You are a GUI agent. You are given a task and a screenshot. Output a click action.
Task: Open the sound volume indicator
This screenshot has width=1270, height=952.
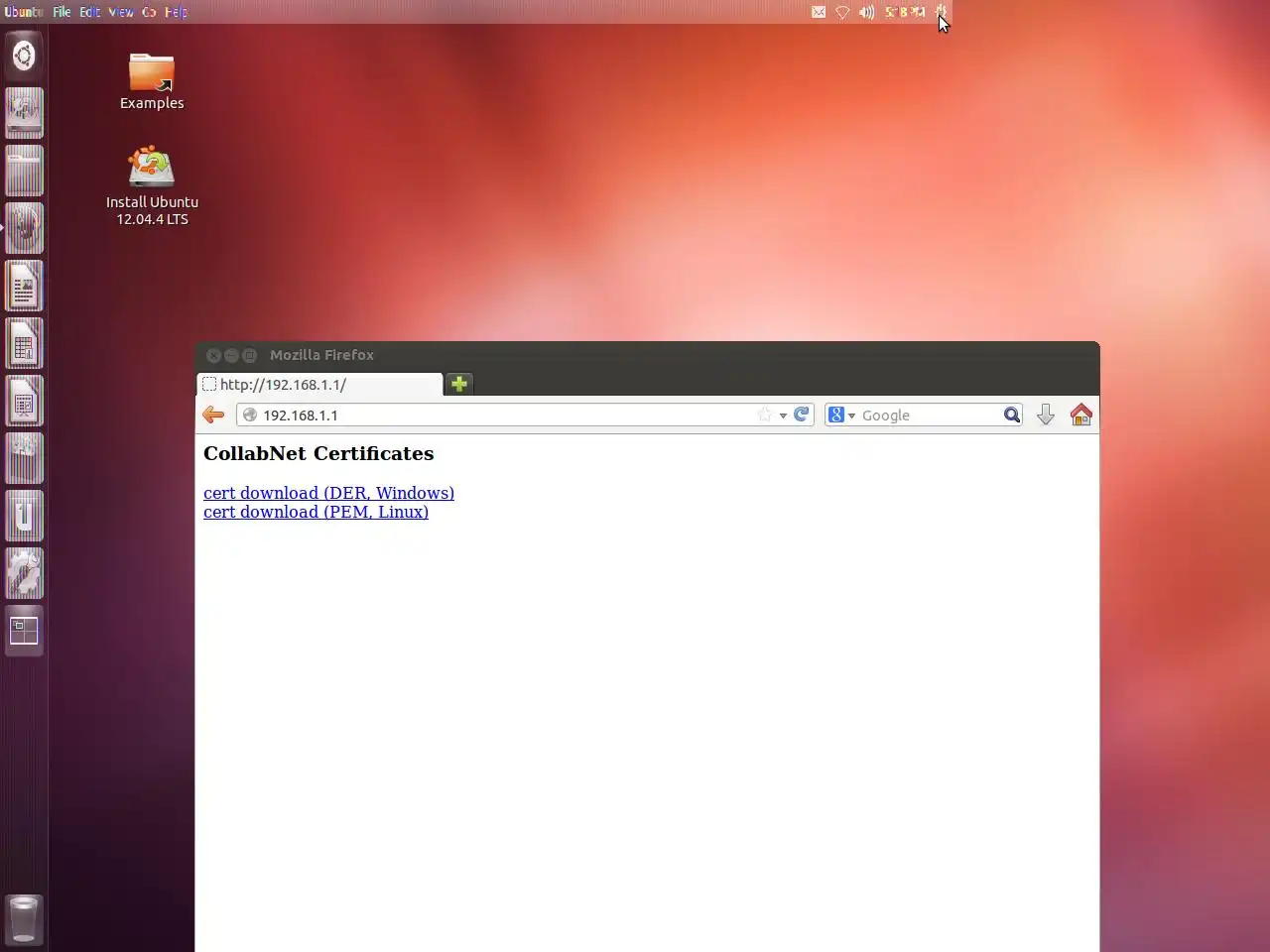866,12
